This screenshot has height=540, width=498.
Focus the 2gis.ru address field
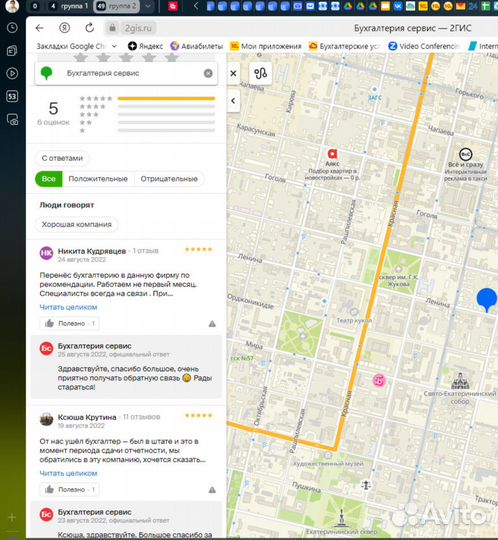[x=138, y=28]
